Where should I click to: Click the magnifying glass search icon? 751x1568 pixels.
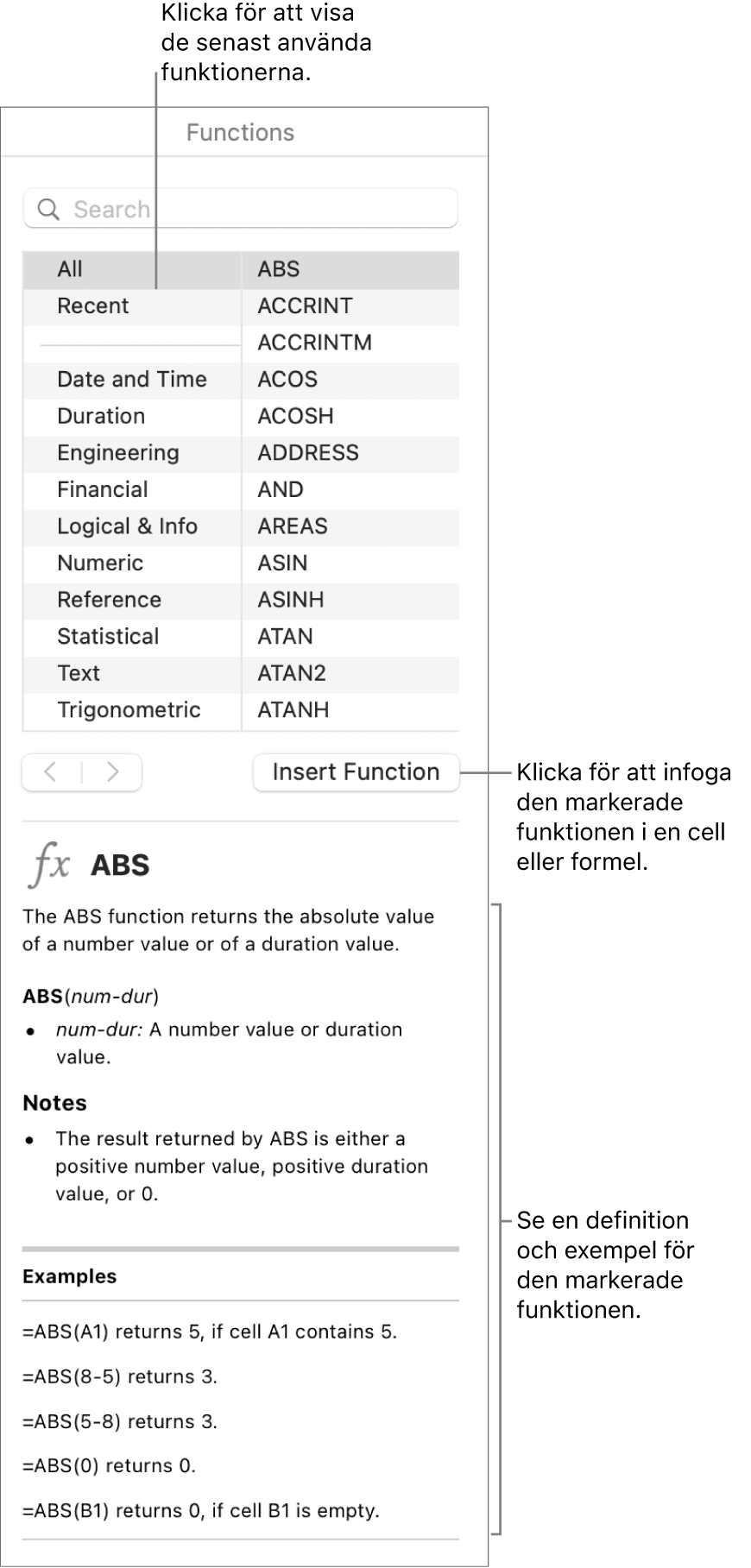coord(49,210)
